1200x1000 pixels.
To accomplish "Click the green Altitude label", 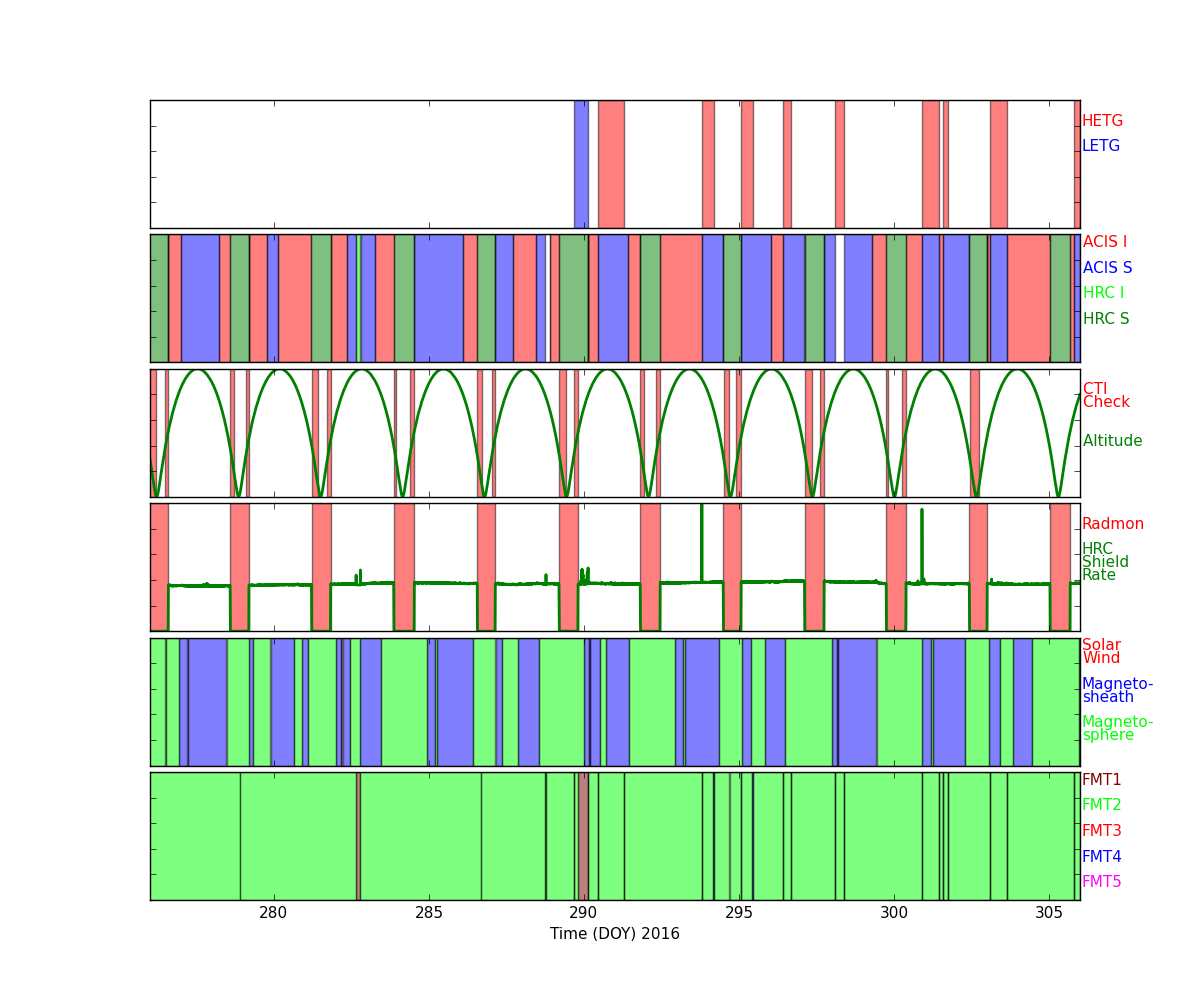I will [x=1112, y=441].
